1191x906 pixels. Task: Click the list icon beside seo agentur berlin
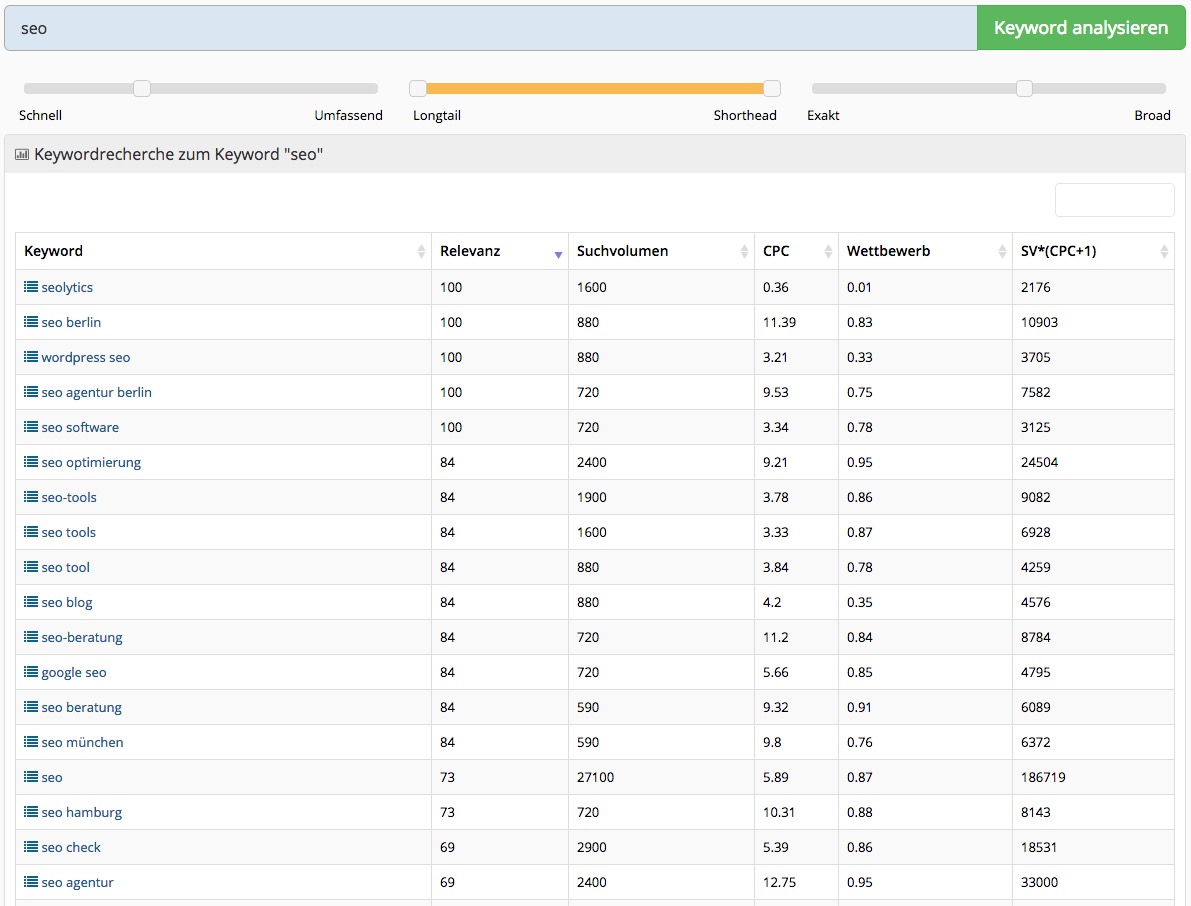pos(30,392)
